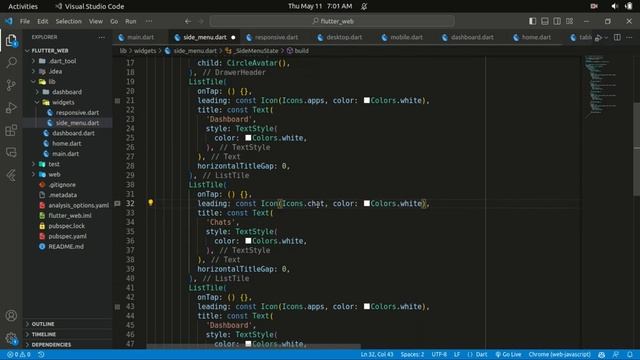
Task: Click errors and warnings count in status bar
Action: click(19, 354)
